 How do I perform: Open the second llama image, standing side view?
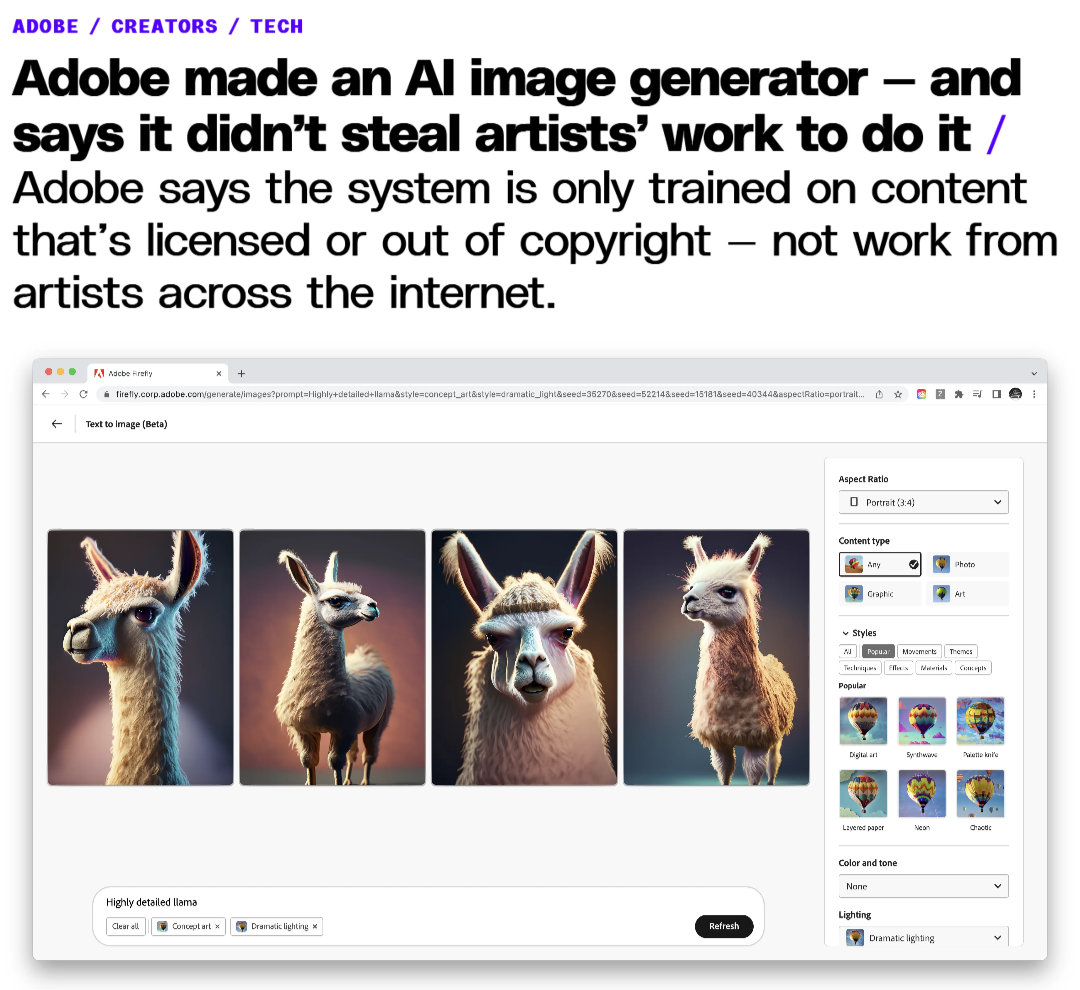(333, 657)
